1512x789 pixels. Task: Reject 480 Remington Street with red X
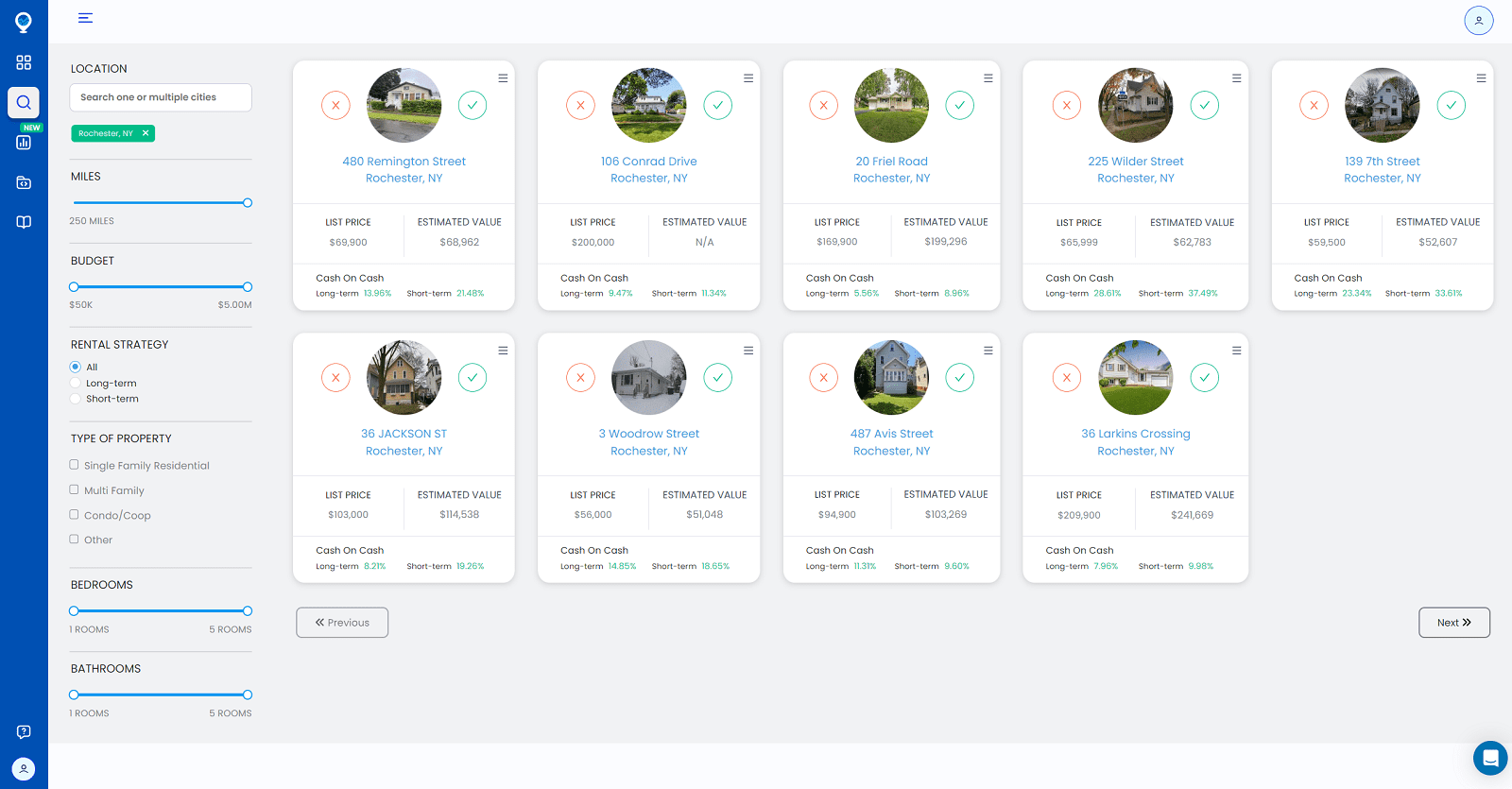(335, 105)
